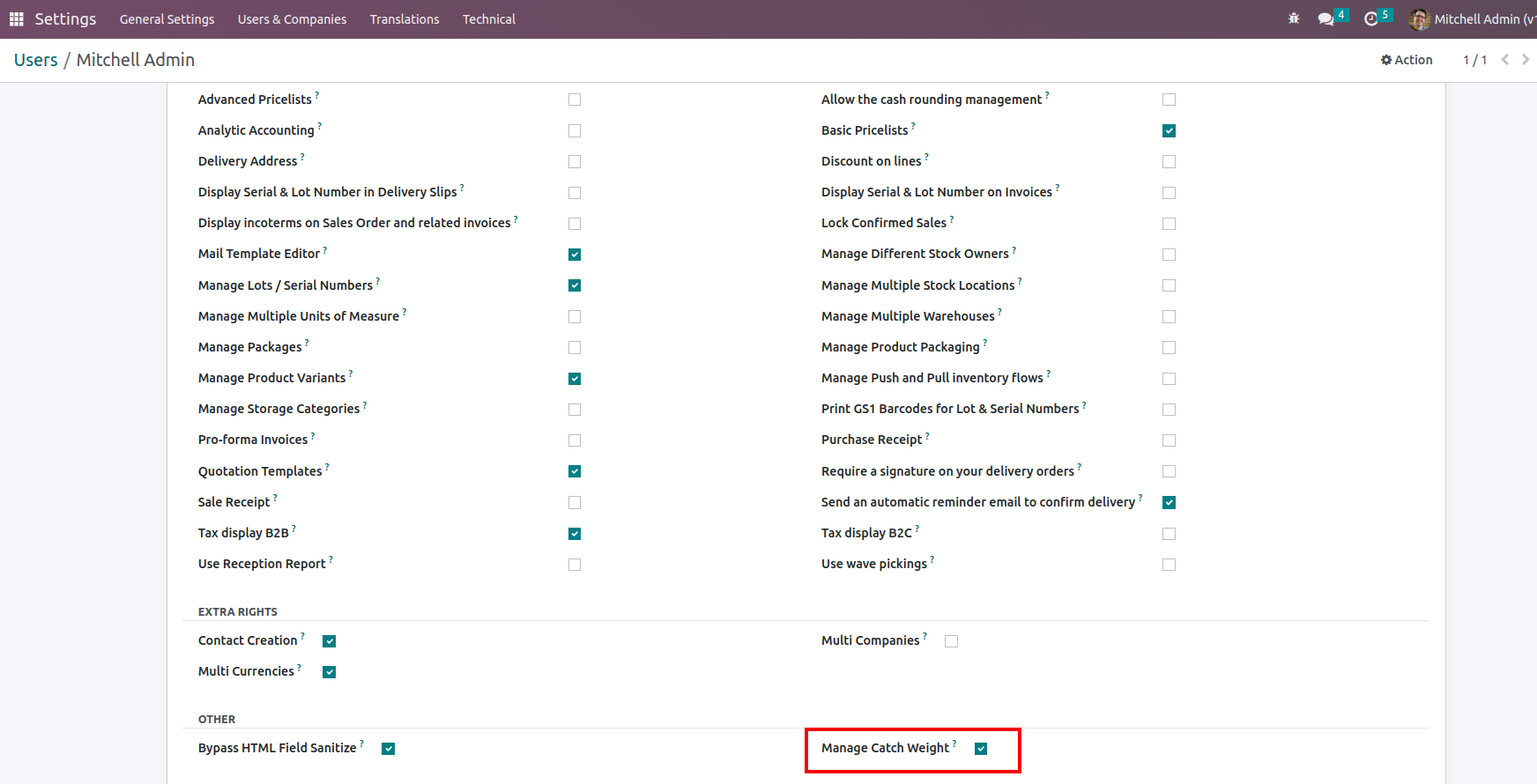
Task: Go back to Users breadcrumb
Action: tap(36, 60)
